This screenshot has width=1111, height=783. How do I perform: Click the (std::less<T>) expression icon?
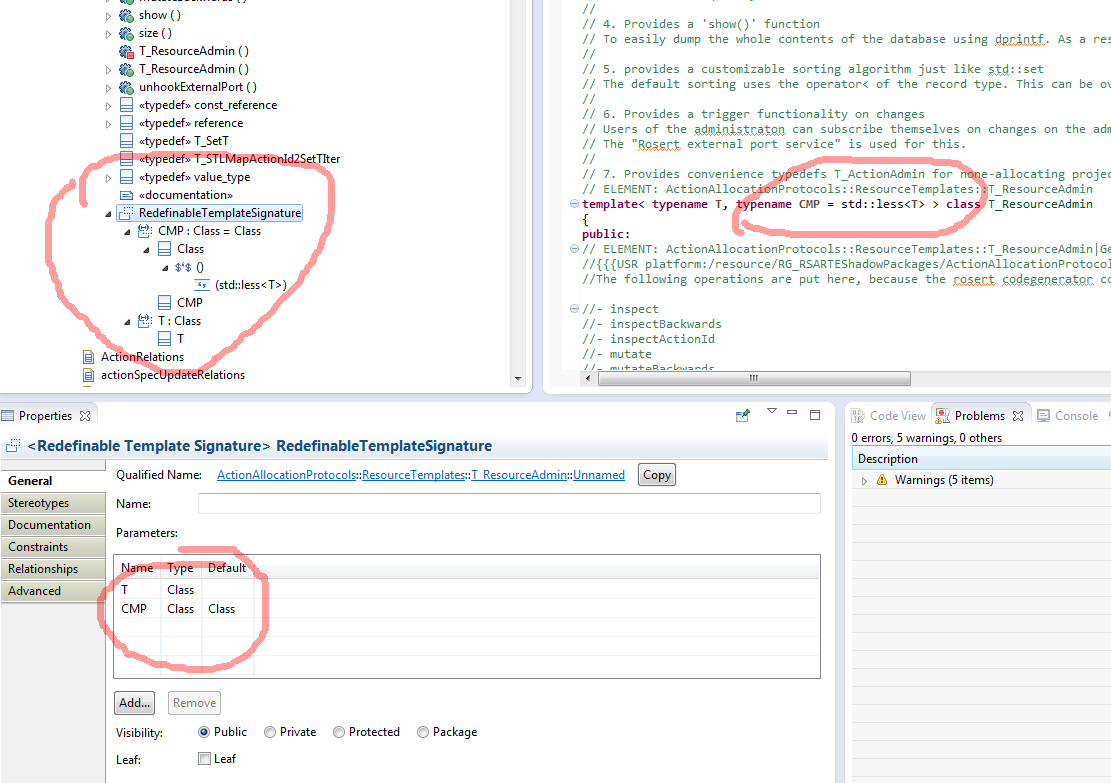(201, 285)
